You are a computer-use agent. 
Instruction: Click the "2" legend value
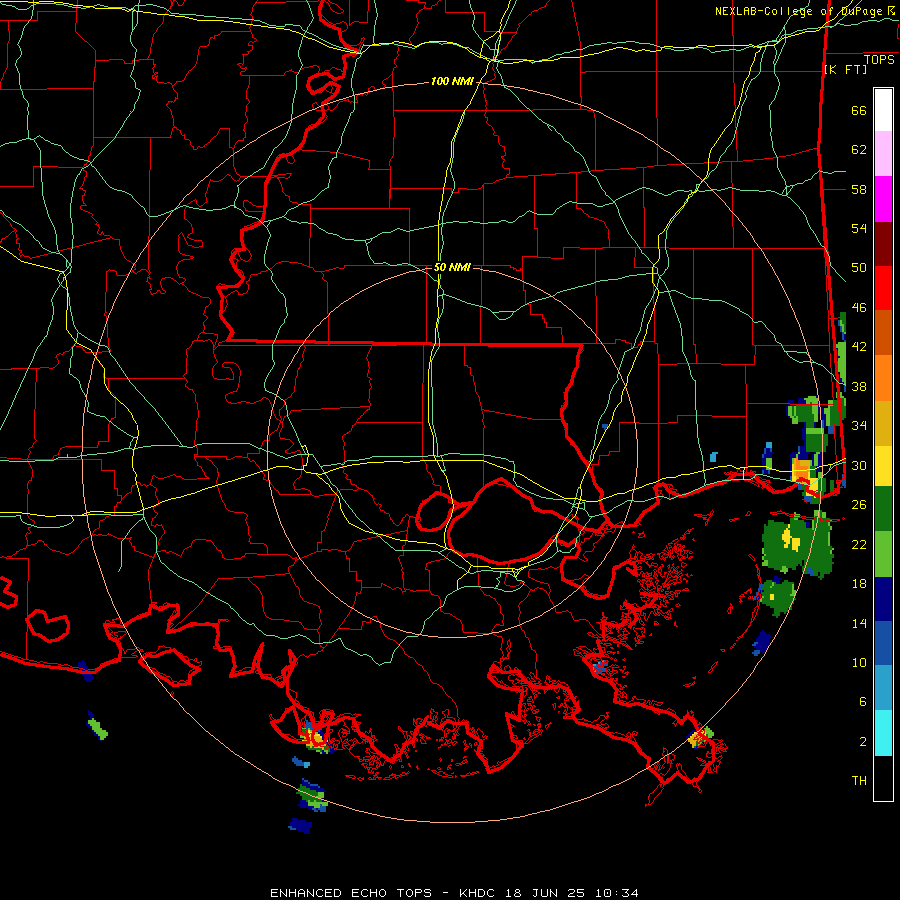(863, 742)
